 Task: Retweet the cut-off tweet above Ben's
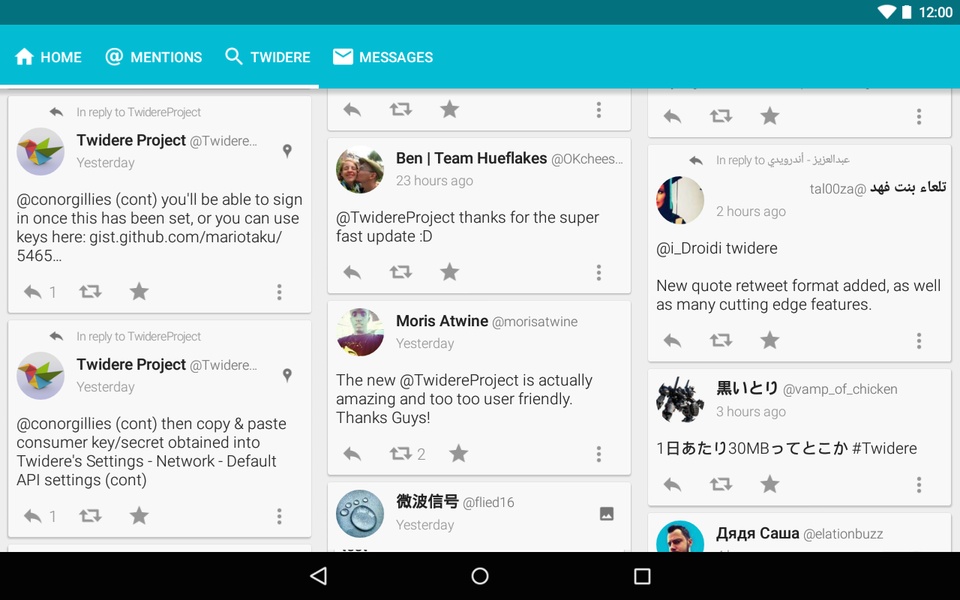(400, 110)
